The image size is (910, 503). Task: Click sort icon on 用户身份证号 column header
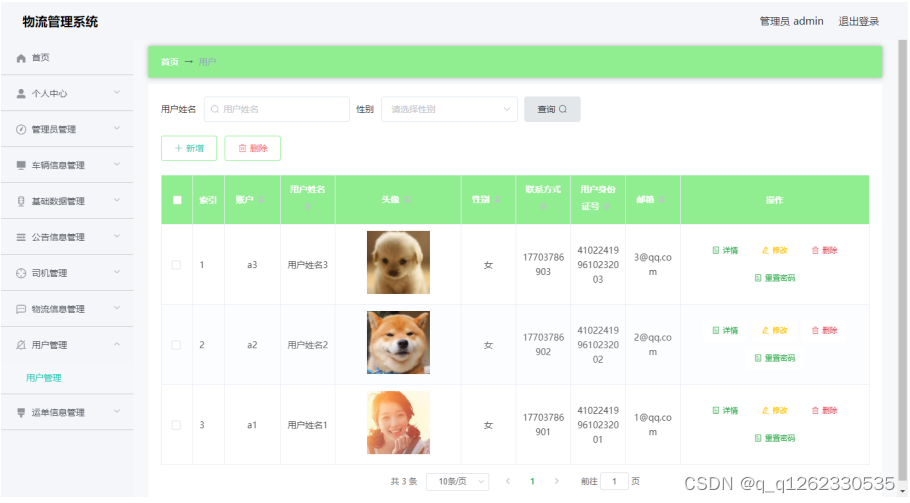click(606, 207)
